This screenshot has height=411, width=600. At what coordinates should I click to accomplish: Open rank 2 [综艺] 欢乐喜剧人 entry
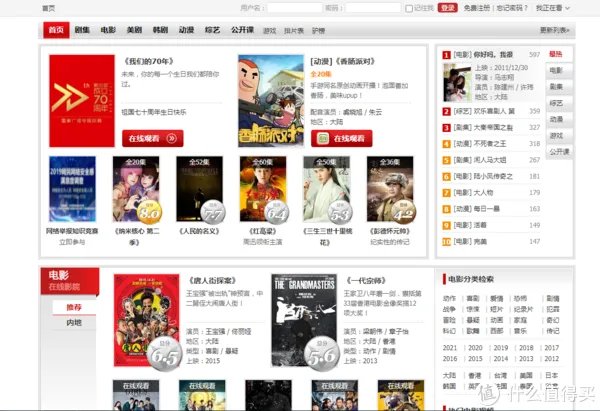coord(484,111)
